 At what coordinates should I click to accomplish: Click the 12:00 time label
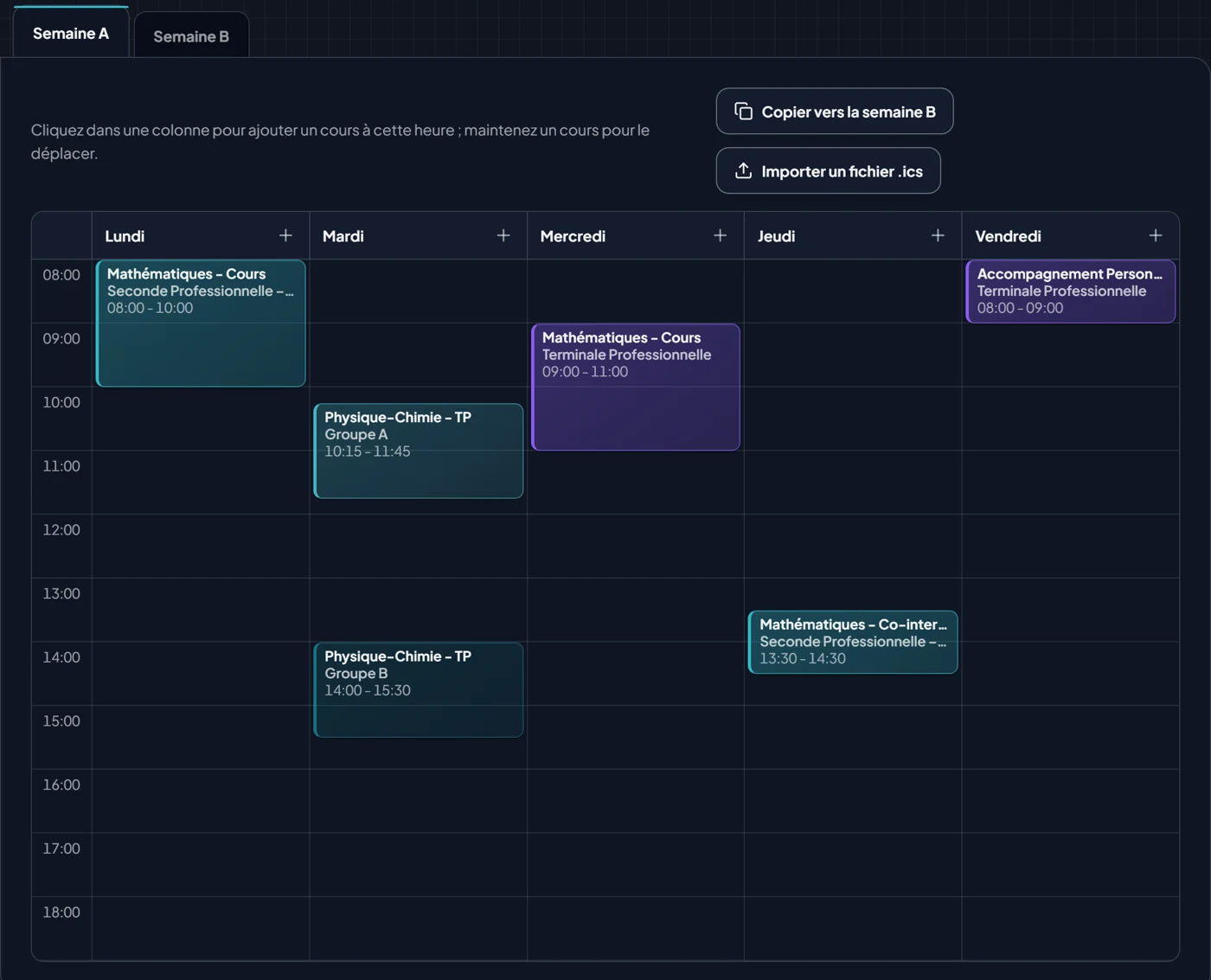coord(61,530)
